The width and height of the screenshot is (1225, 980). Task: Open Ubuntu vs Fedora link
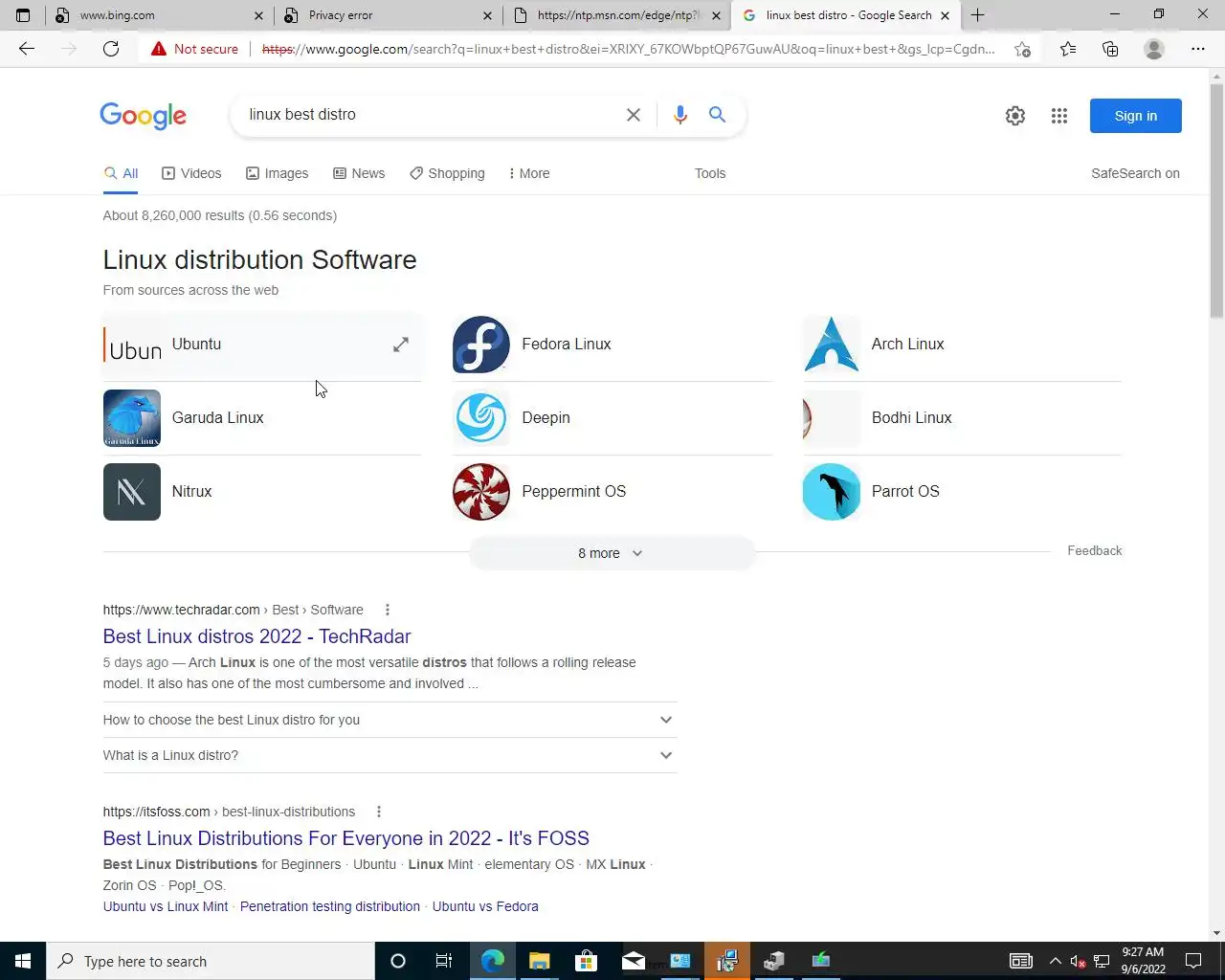pos(485,906)
